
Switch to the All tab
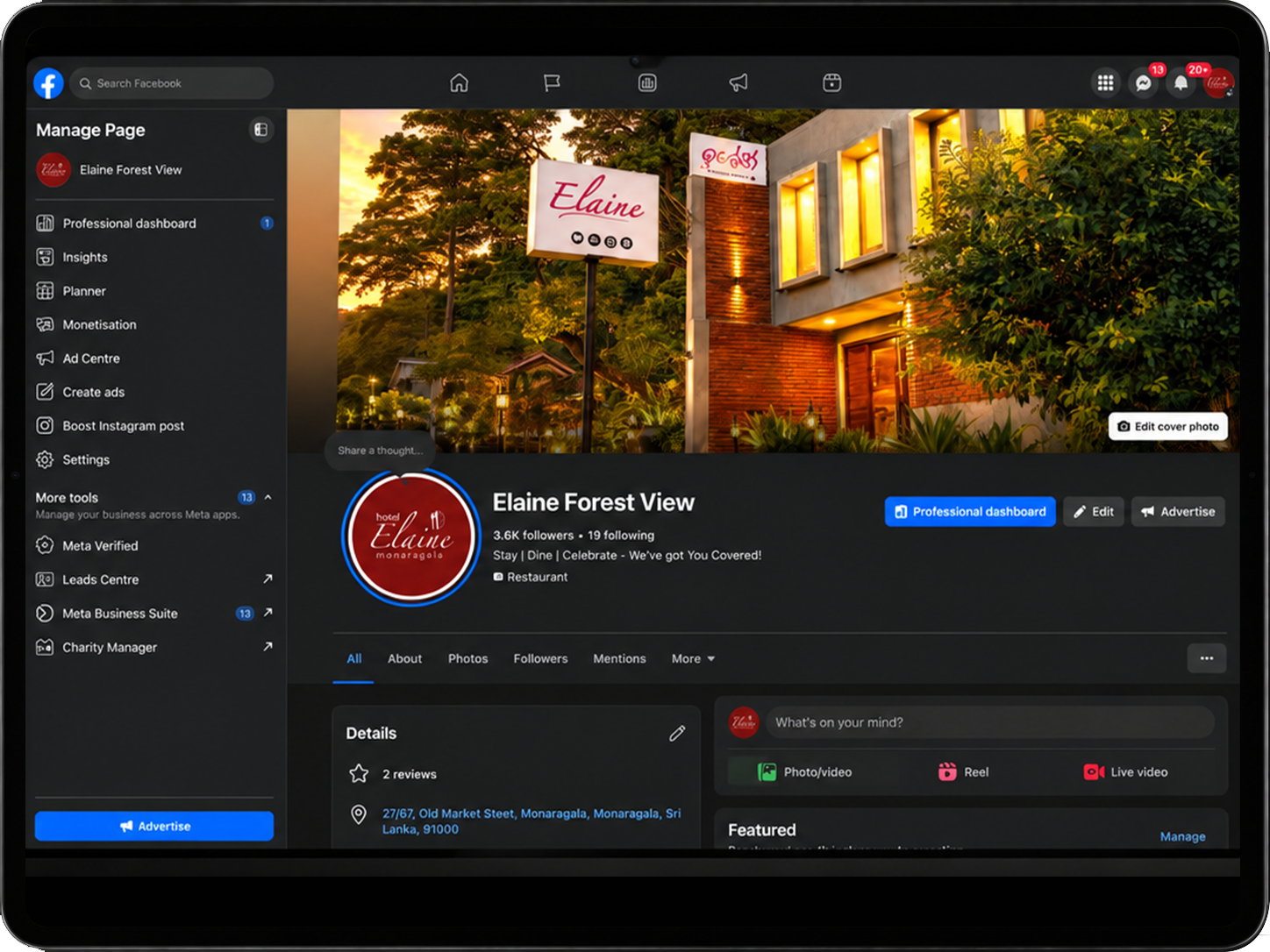coord(353,658)
